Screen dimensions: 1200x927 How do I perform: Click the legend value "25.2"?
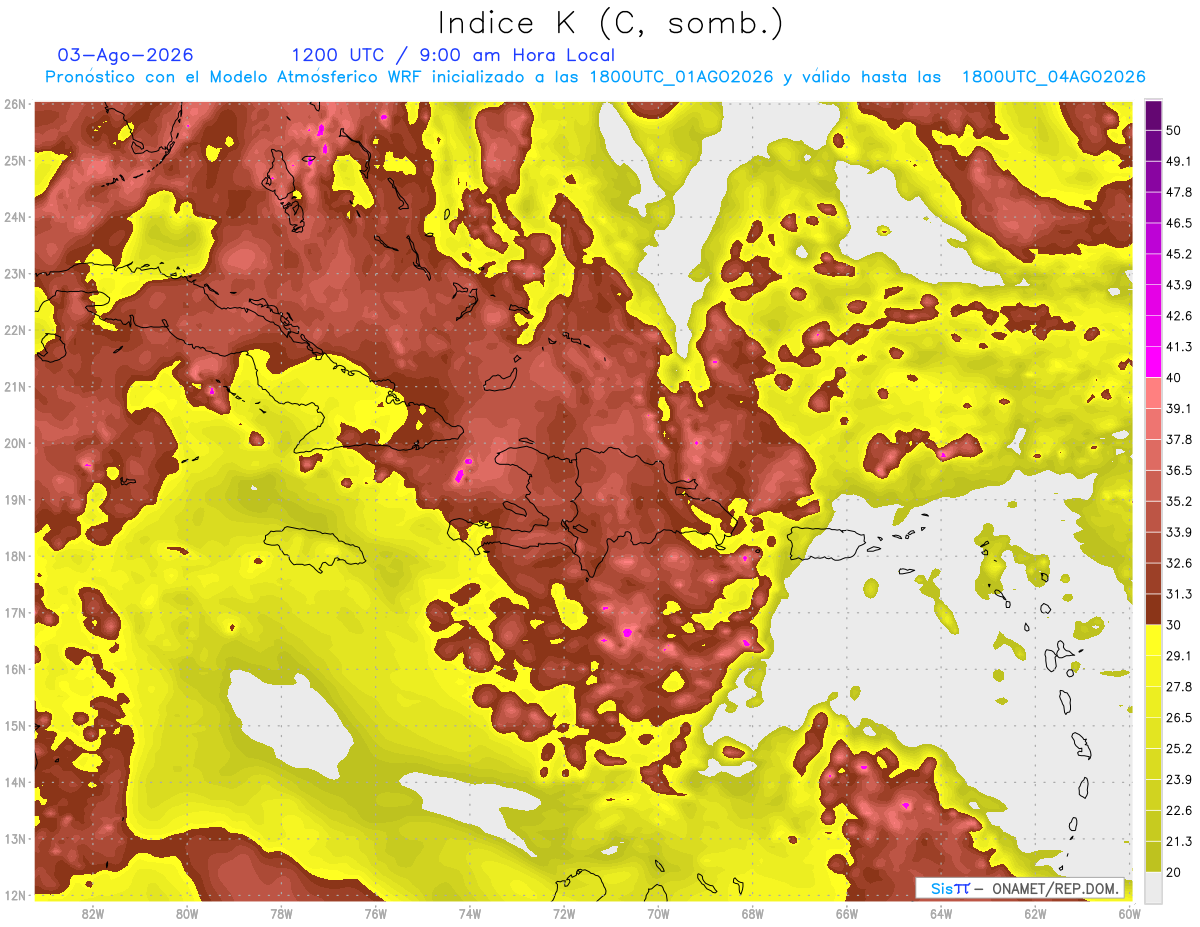pos(1178,749)
